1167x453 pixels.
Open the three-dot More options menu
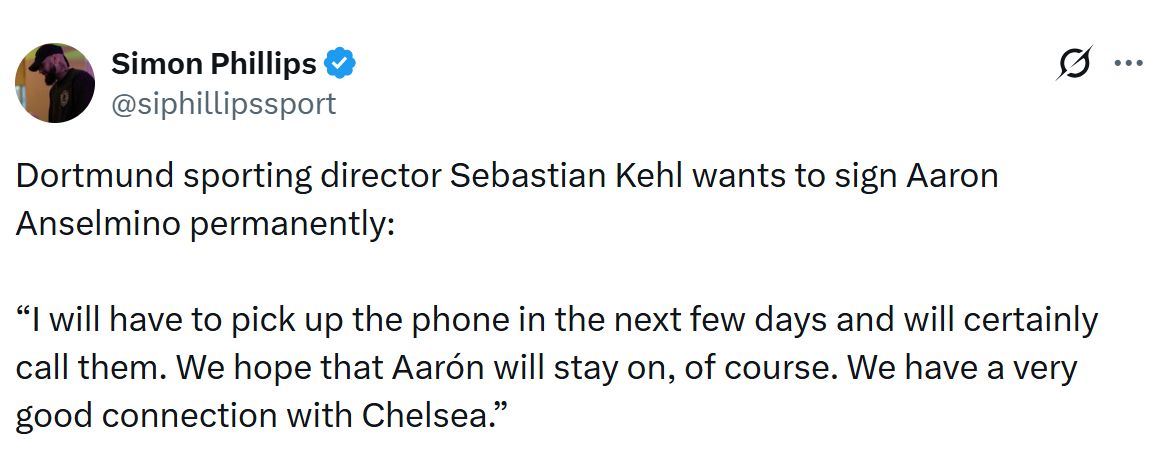click(x=1128, y=64)
